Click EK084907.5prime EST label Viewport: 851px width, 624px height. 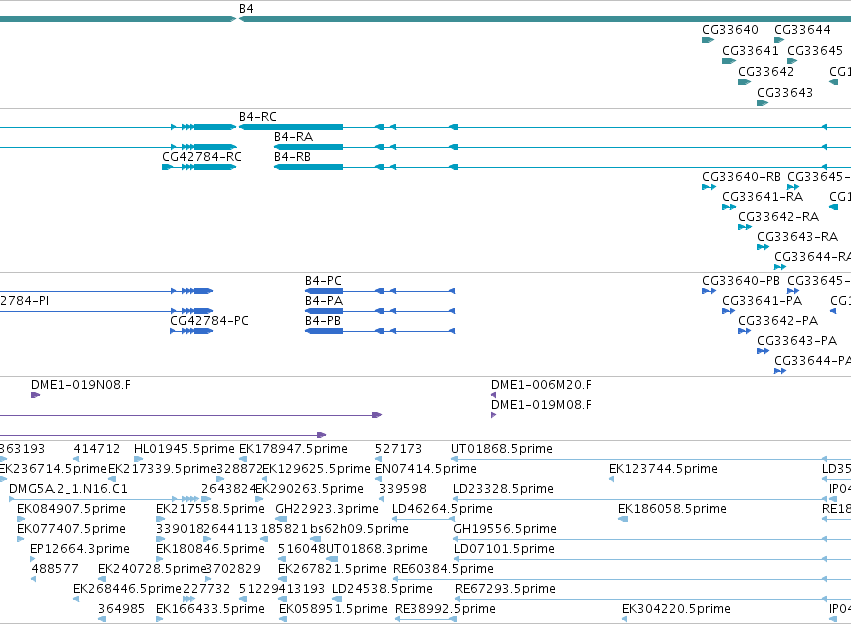point(71,510)
